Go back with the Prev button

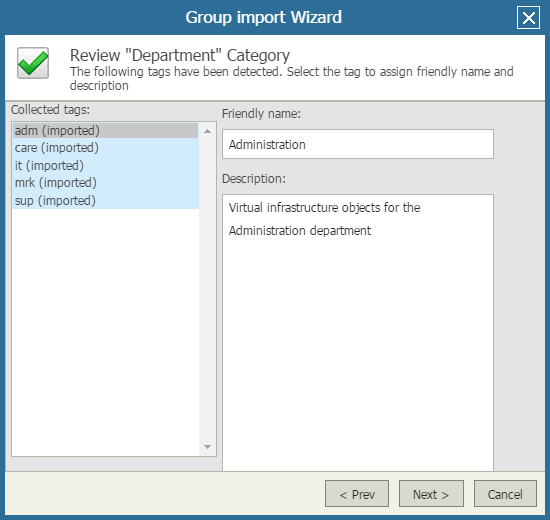point(357,494)
